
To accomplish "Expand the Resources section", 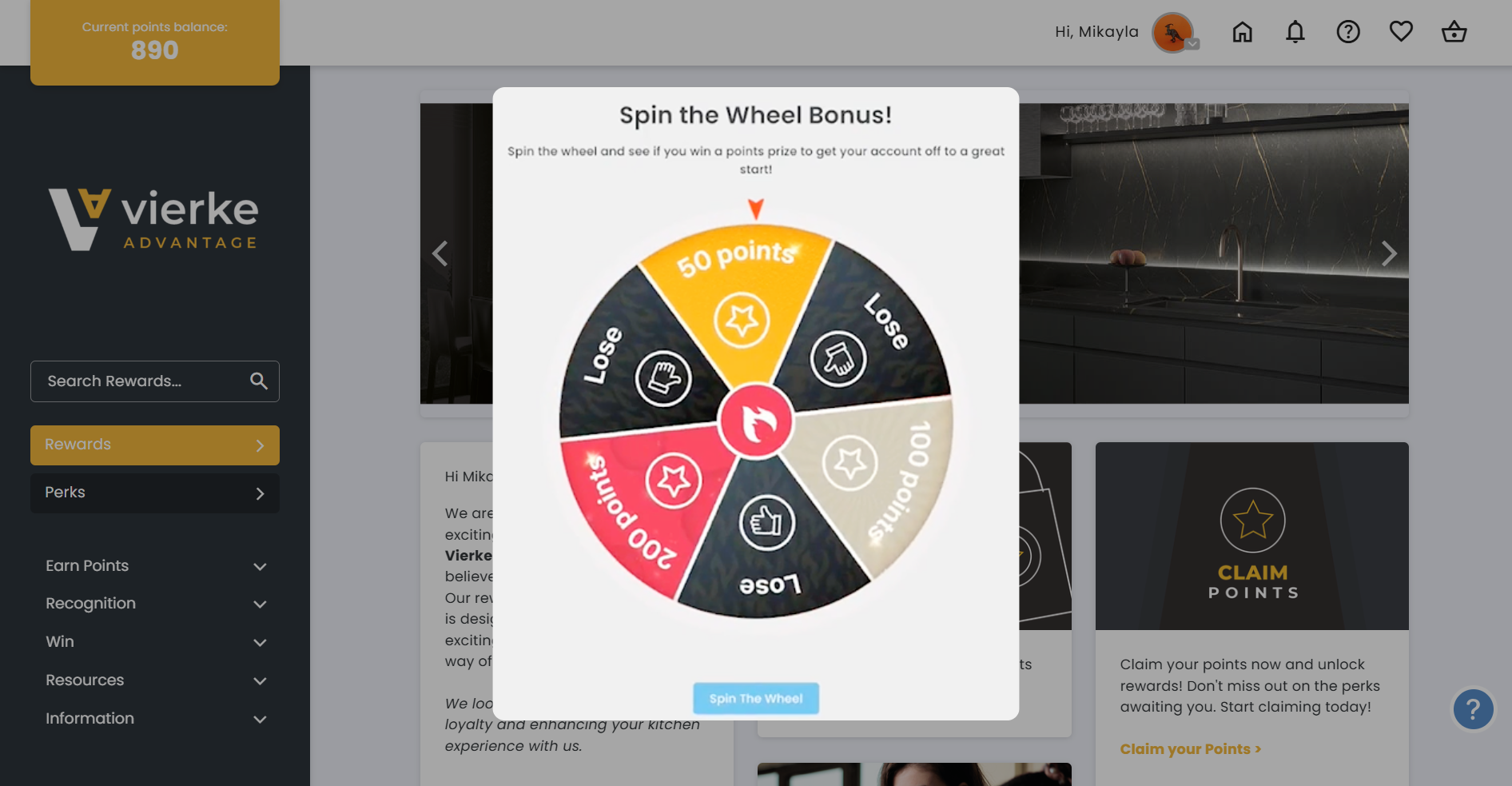I will [x=155, y=680].
